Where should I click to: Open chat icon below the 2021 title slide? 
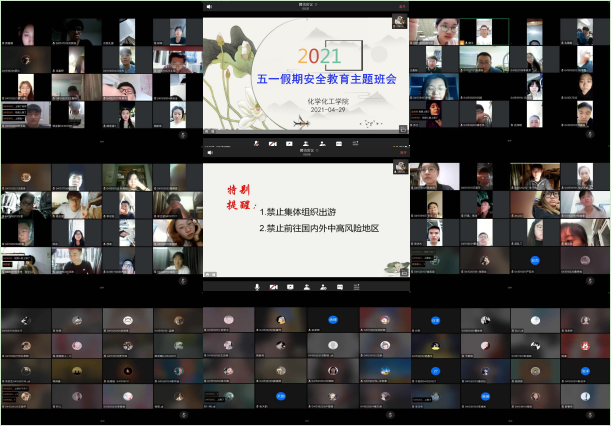338,144
